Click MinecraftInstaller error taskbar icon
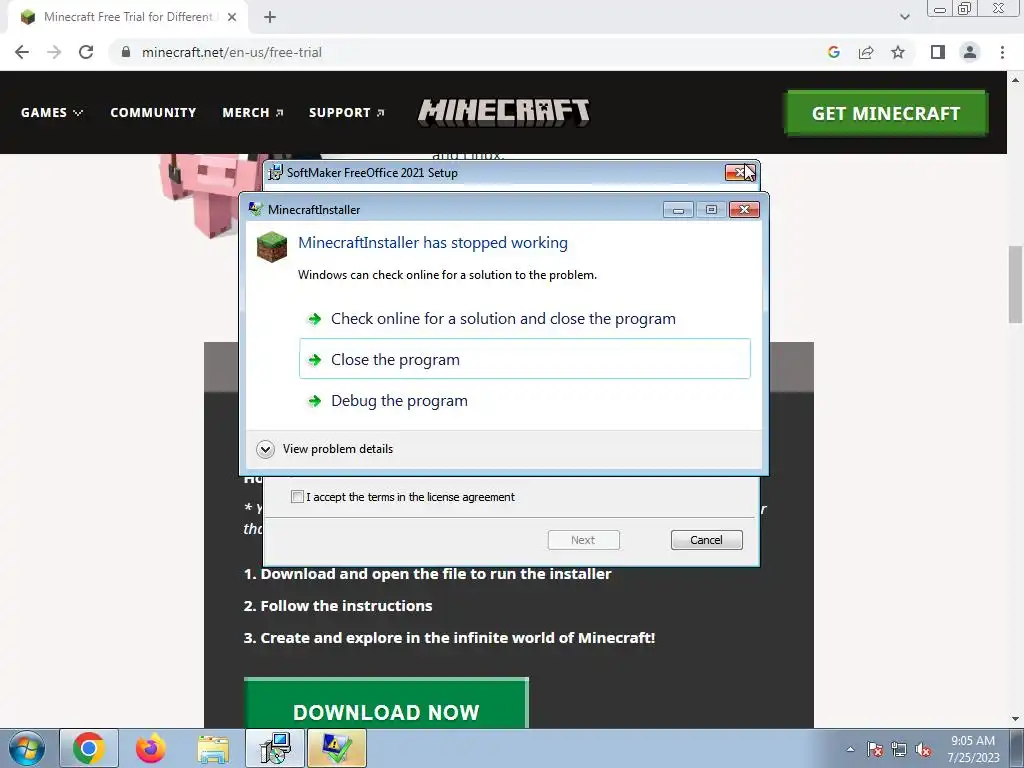 tap(337, 748)
